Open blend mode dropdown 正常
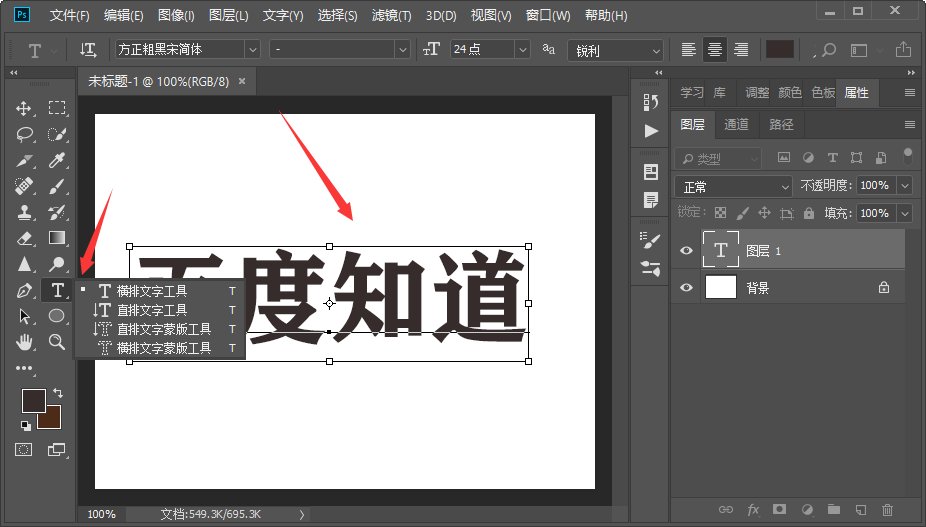Image resolution: width=926 pixels, height=527 pixels. click(733, 187)
